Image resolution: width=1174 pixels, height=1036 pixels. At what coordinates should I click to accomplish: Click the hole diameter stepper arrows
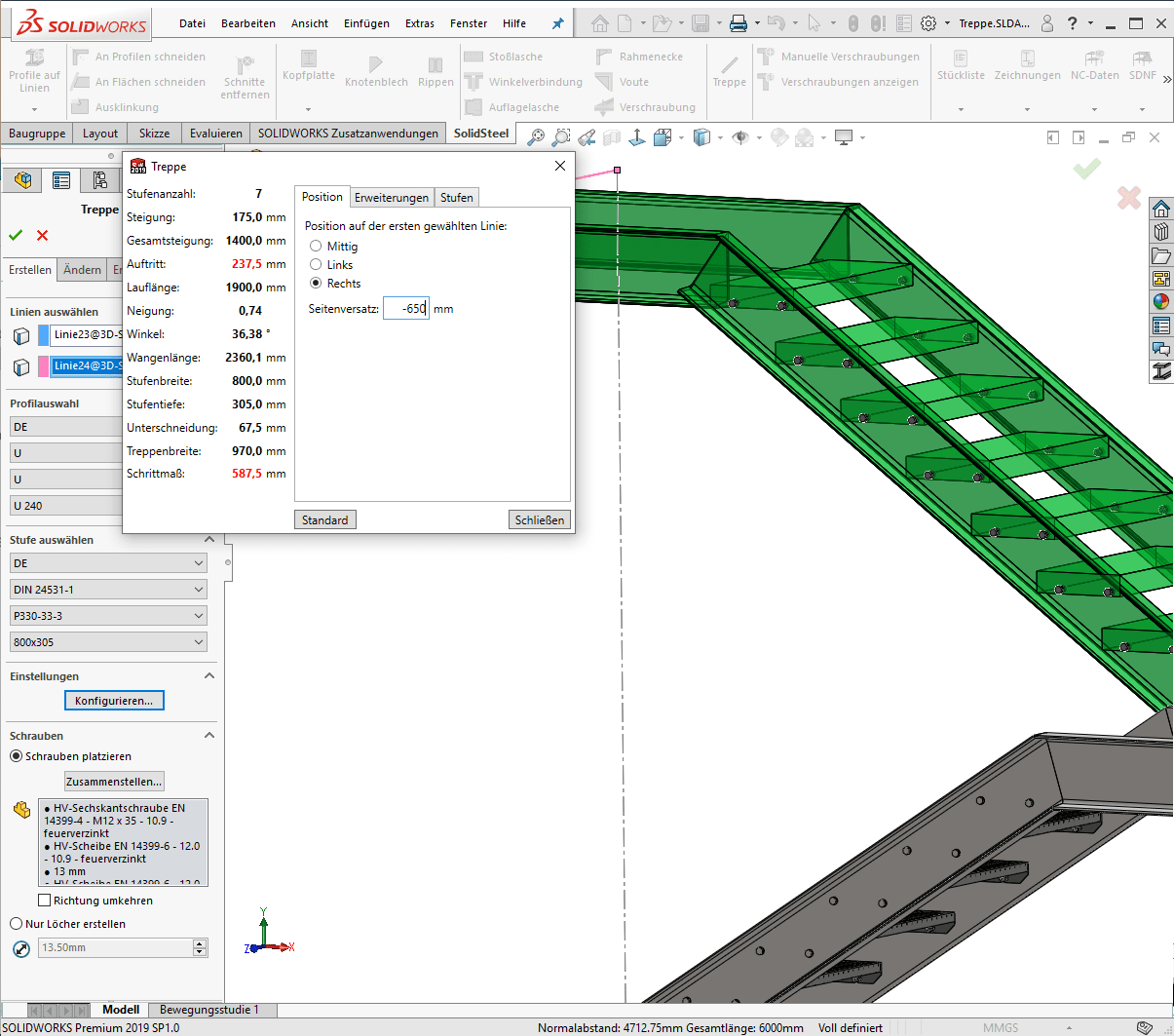coord(200,947)
